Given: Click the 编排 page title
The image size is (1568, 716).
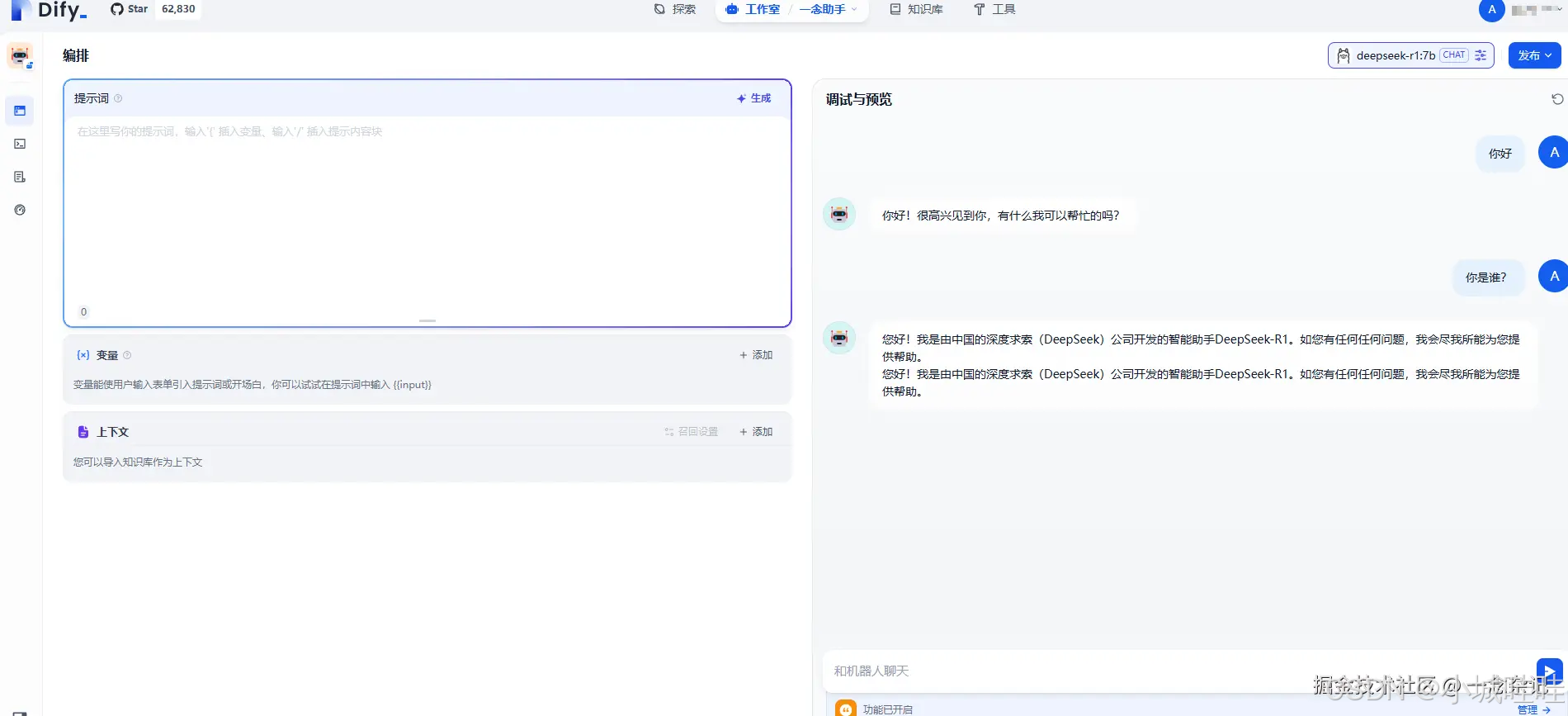Looking at the screenshot, I should point(76,55).
